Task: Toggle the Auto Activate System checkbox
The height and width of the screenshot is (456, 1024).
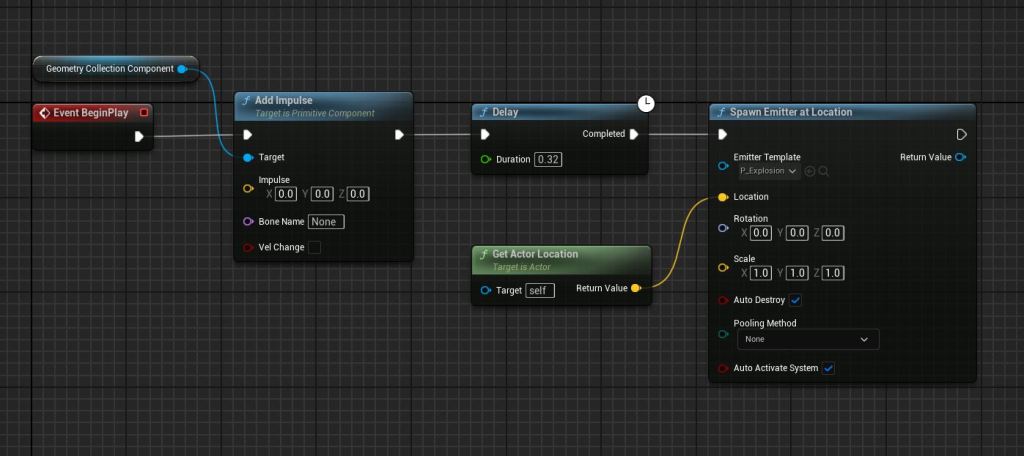Action: point(828,368)
